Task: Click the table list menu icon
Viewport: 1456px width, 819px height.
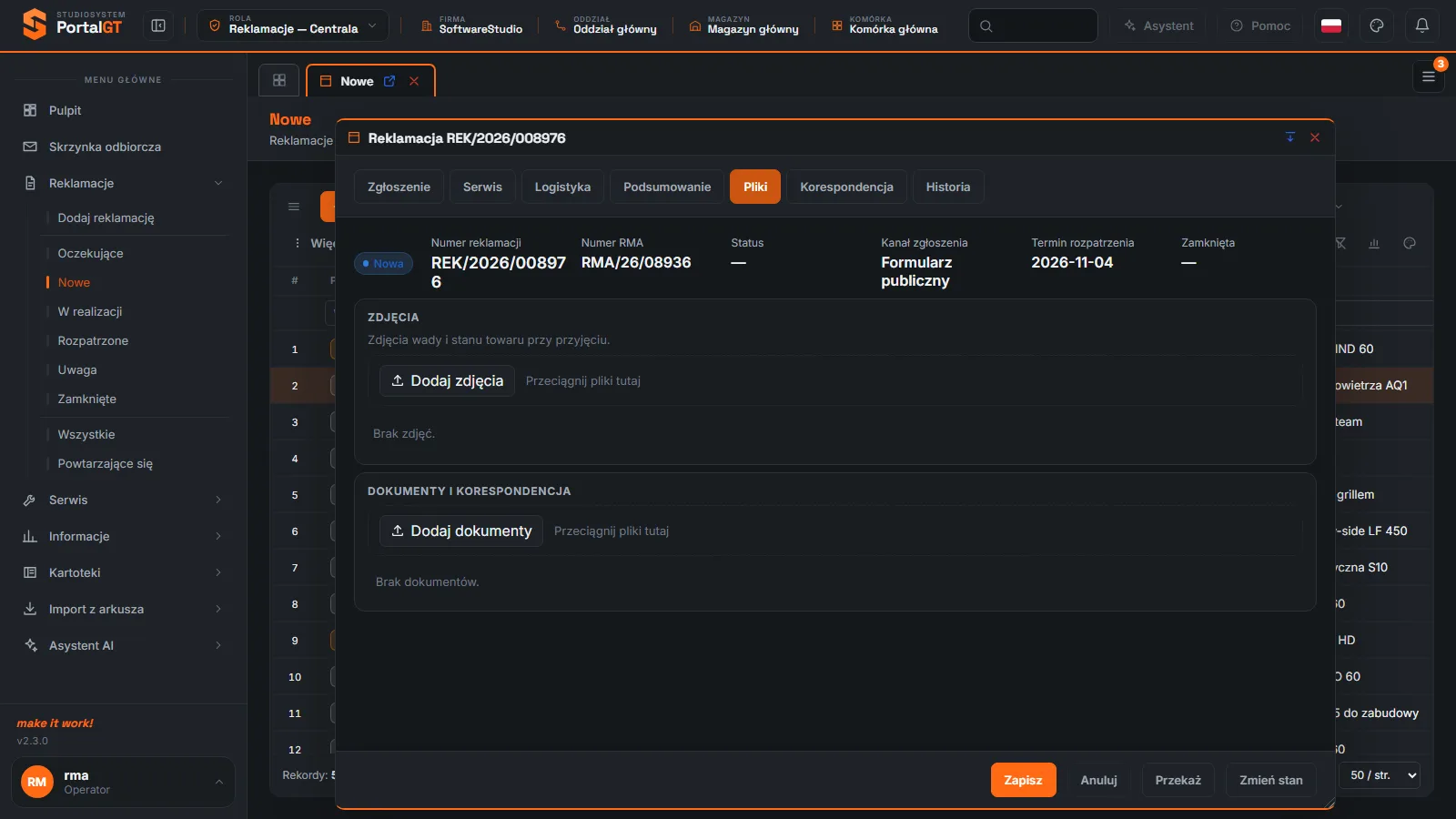Action: [294, 207]
